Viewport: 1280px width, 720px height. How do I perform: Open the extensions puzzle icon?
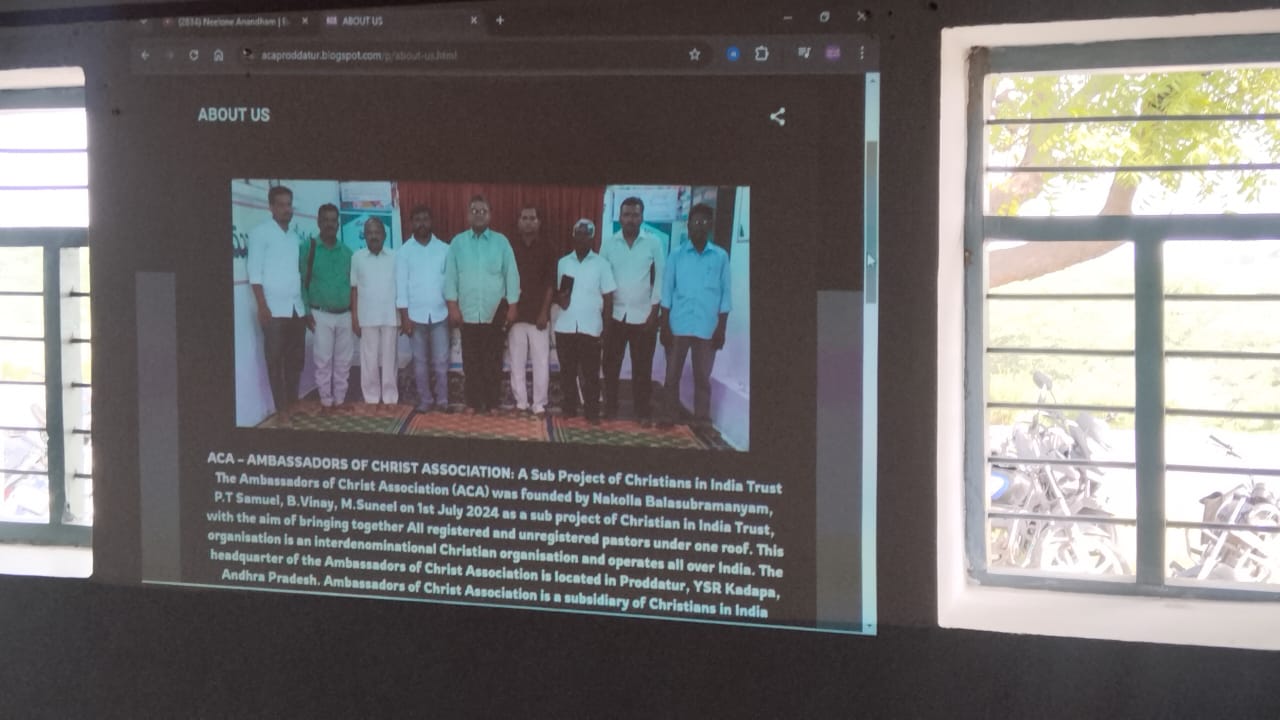pos(762,54)
